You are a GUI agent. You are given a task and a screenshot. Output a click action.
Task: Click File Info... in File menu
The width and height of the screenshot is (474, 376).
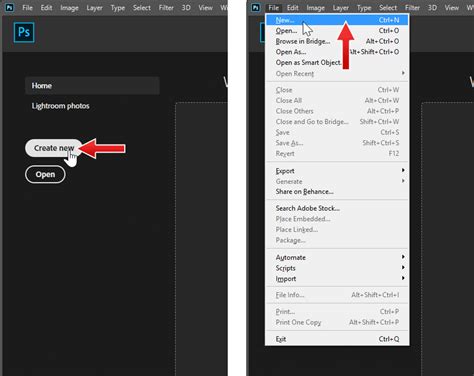(337, 295)
